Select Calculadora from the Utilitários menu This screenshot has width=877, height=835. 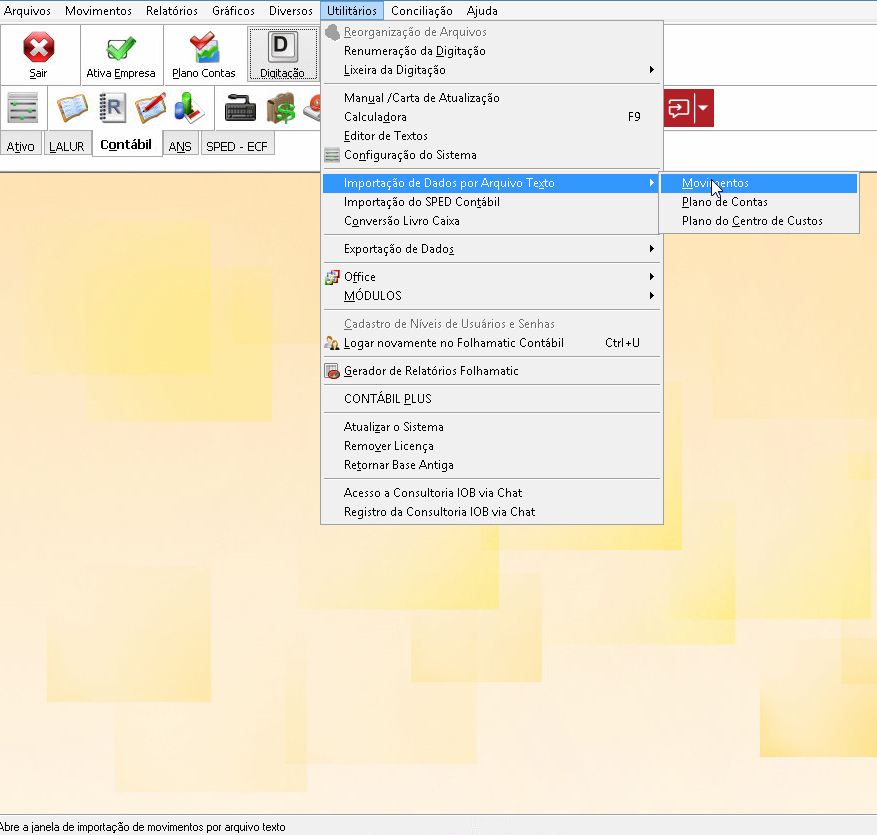375,117
